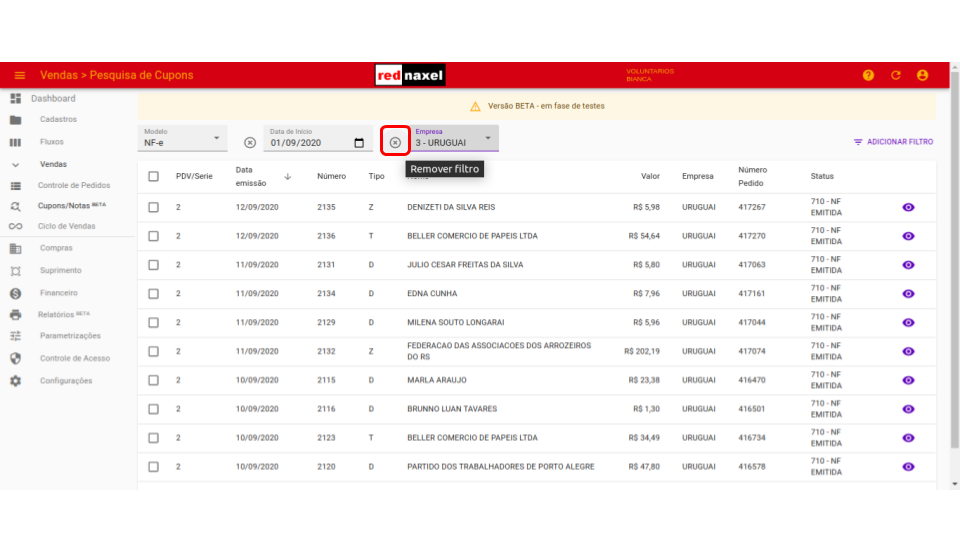View details of EDNA CUNHA coupon

pyautogui.click(x=908, y=293)
